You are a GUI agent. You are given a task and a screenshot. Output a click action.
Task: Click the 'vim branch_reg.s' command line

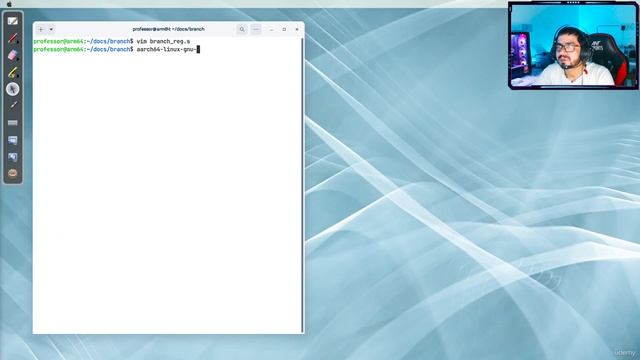pos(163,42)
